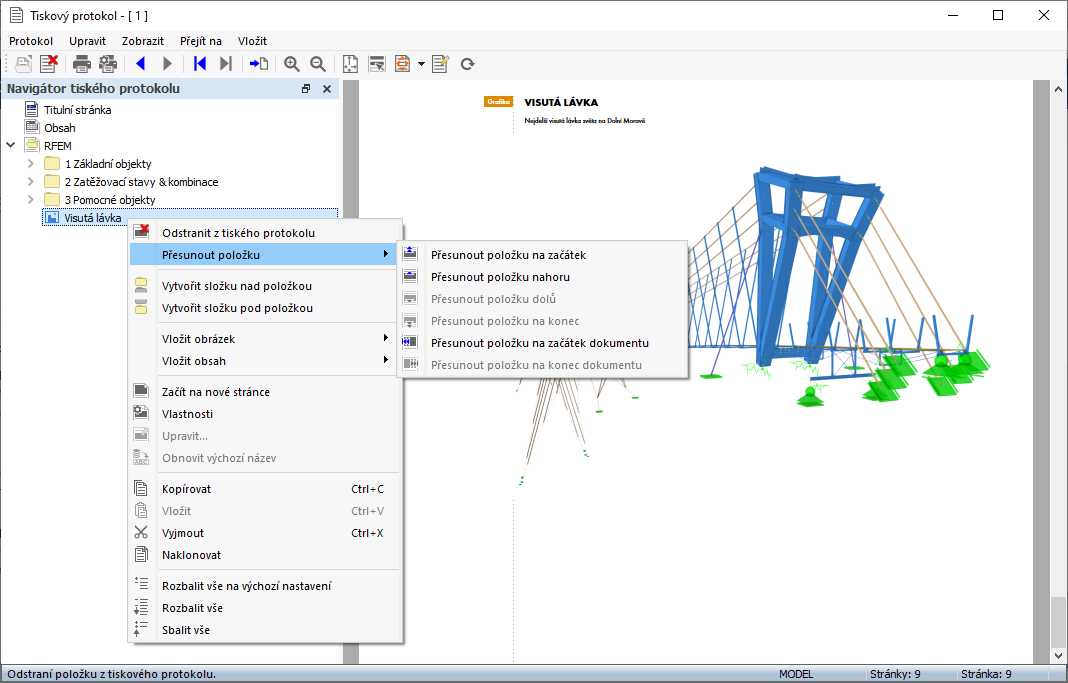Click Stránka: 9 in the status bar

point(986,674)
